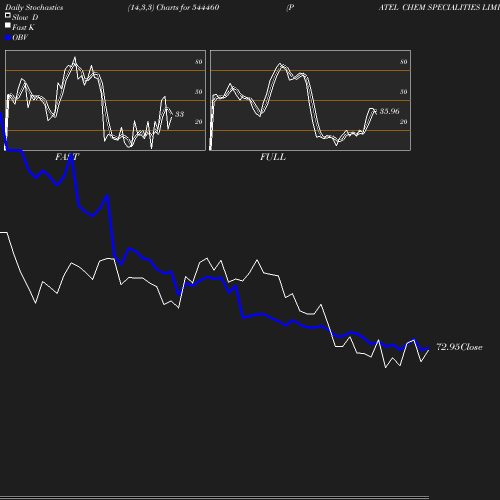Viewport: 500px width, 500px height.
Task: Click the FAST stochastic chart thumbnail
Action: [x=105, y=100]
